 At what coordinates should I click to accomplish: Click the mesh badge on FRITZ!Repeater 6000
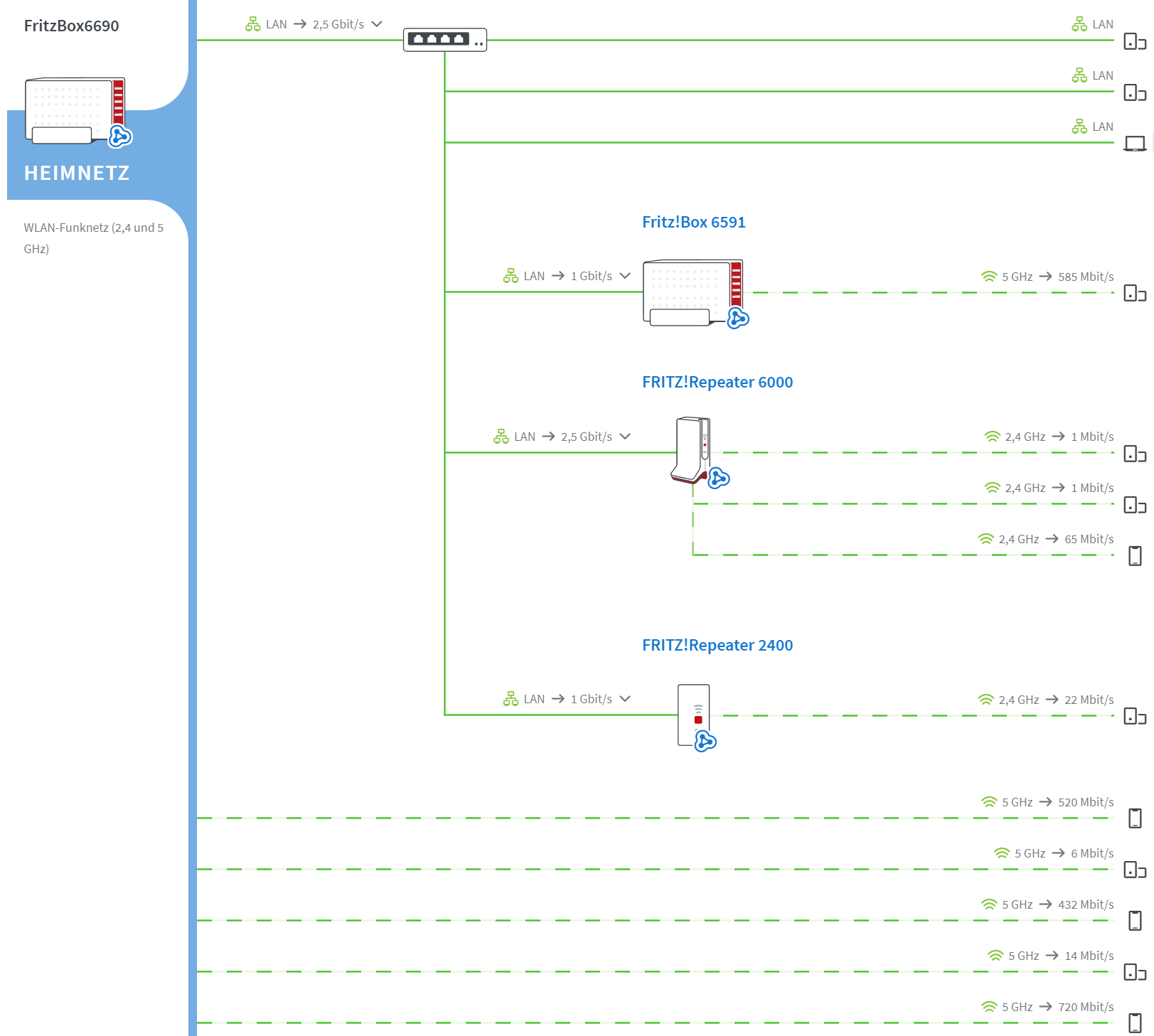point(719,478)
